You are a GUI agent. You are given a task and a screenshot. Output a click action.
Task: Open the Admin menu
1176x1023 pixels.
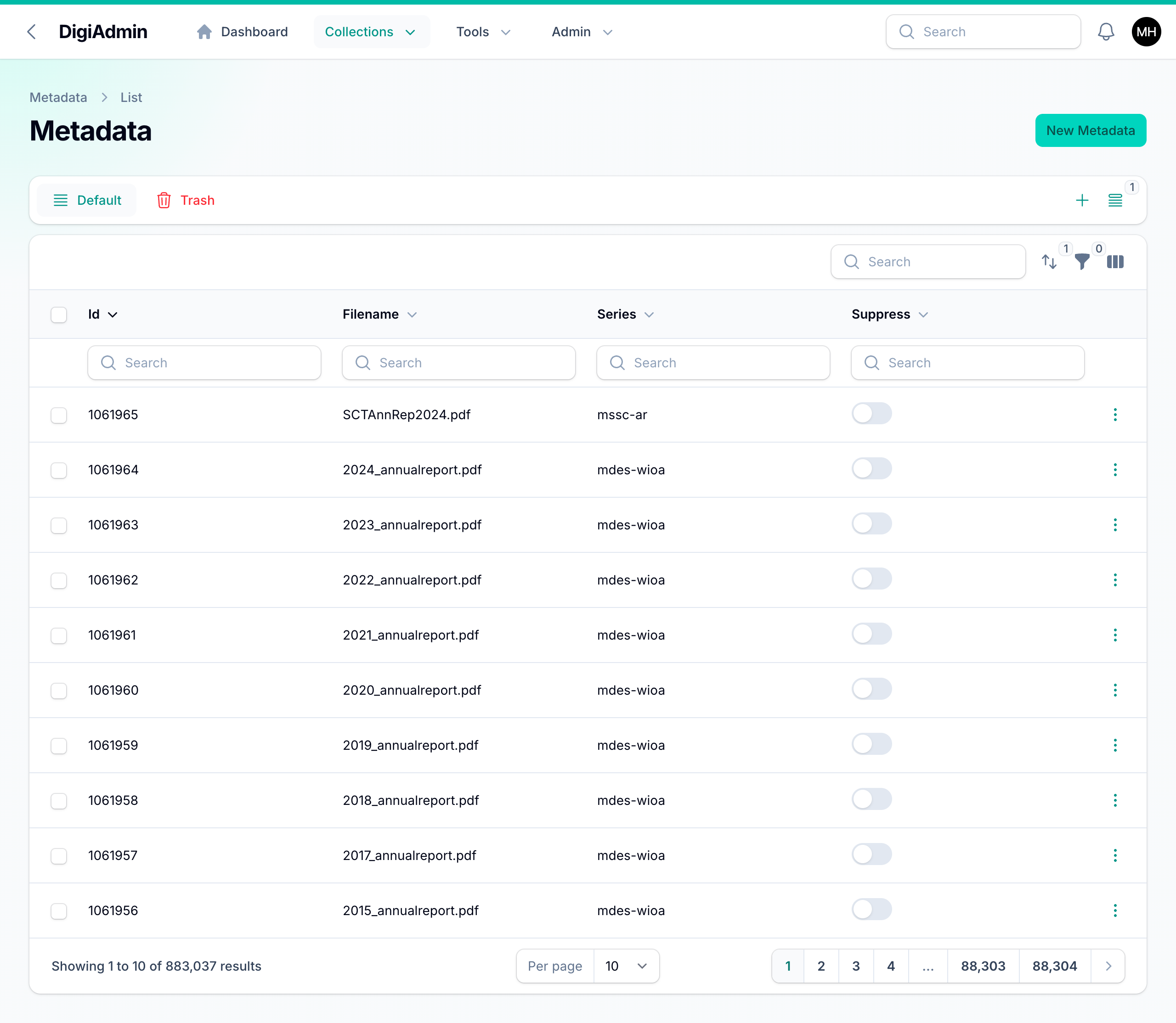[x=582, y=32]
